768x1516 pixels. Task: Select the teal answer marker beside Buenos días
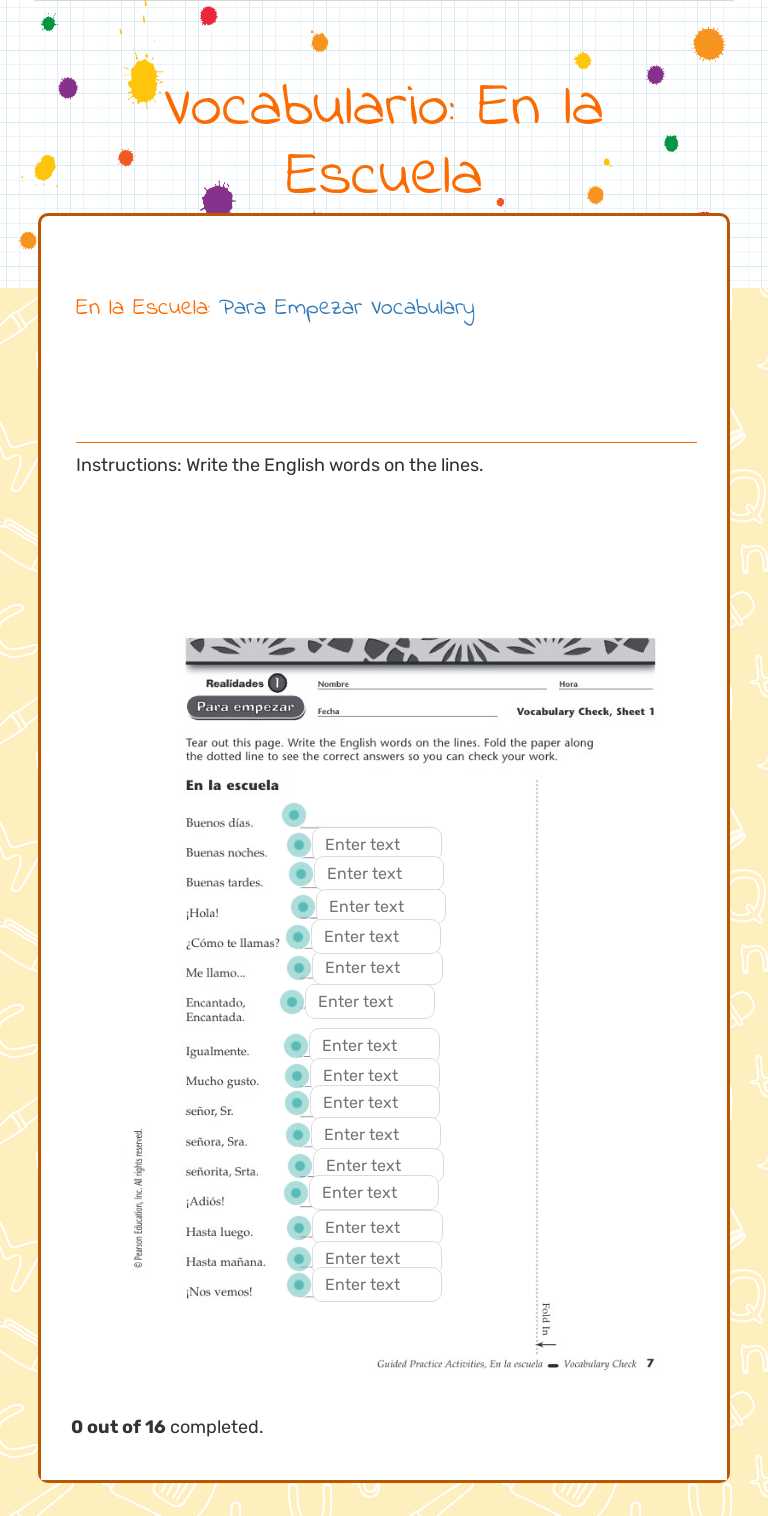pos(293,815)
